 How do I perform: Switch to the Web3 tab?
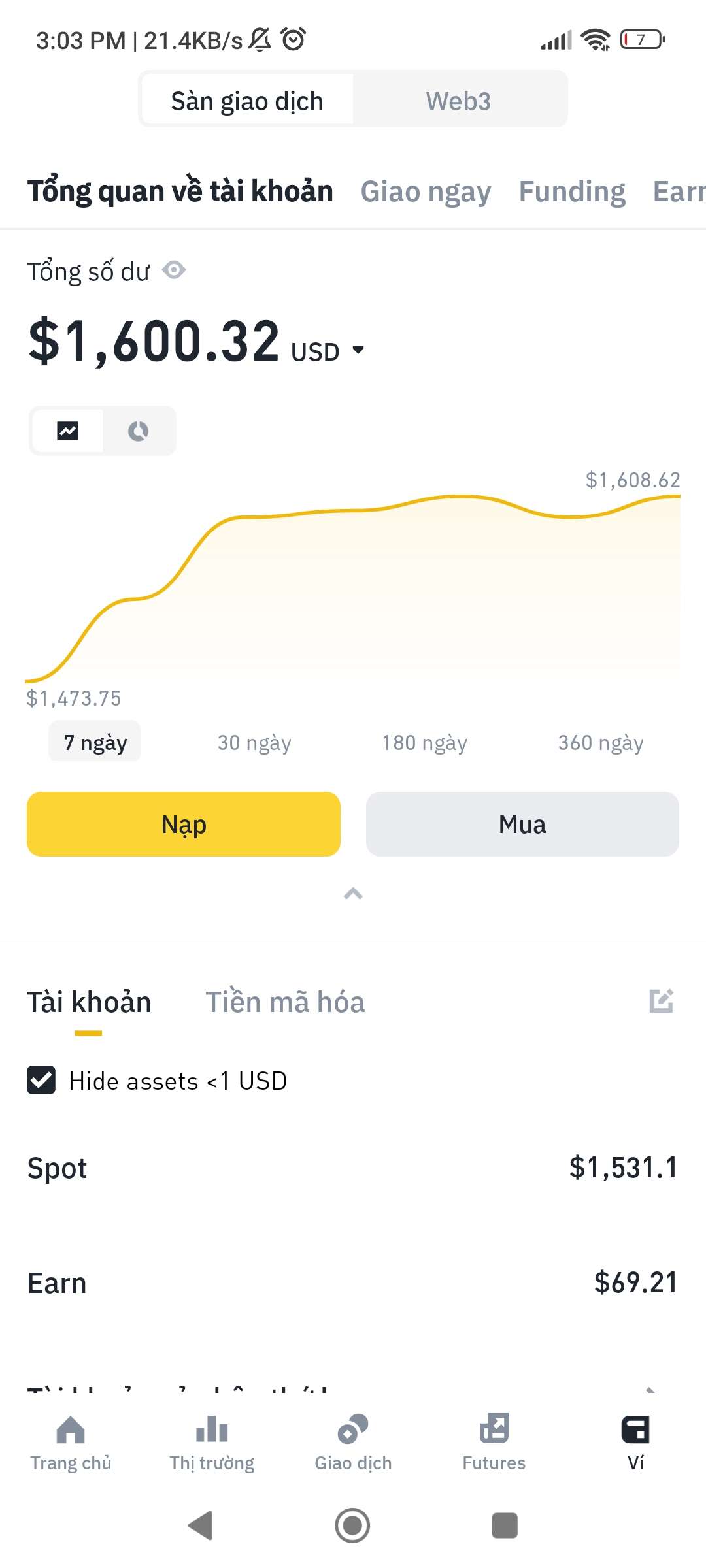458,101
